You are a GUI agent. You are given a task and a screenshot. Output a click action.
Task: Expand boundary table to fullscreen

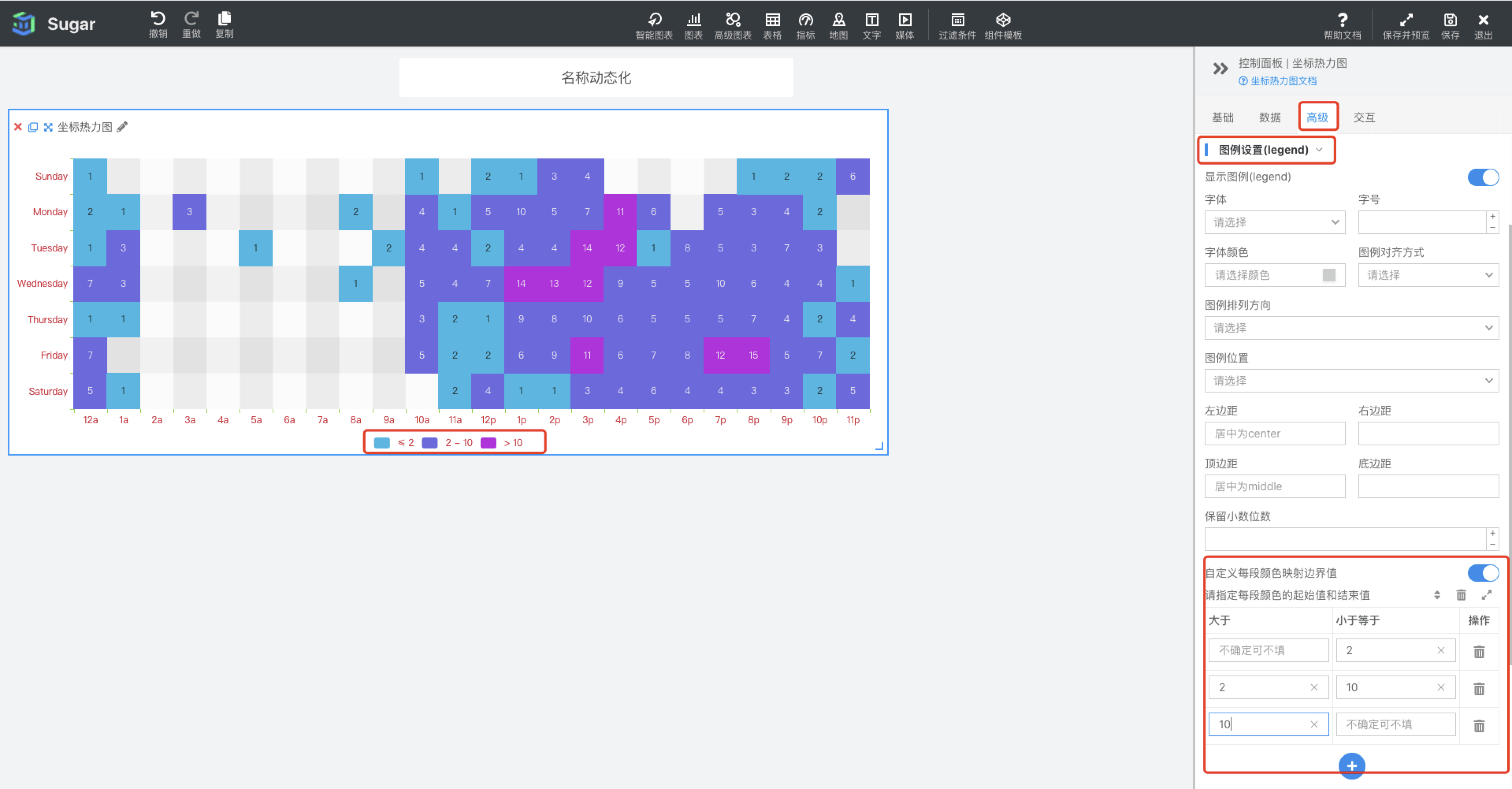coord(1486,595)
